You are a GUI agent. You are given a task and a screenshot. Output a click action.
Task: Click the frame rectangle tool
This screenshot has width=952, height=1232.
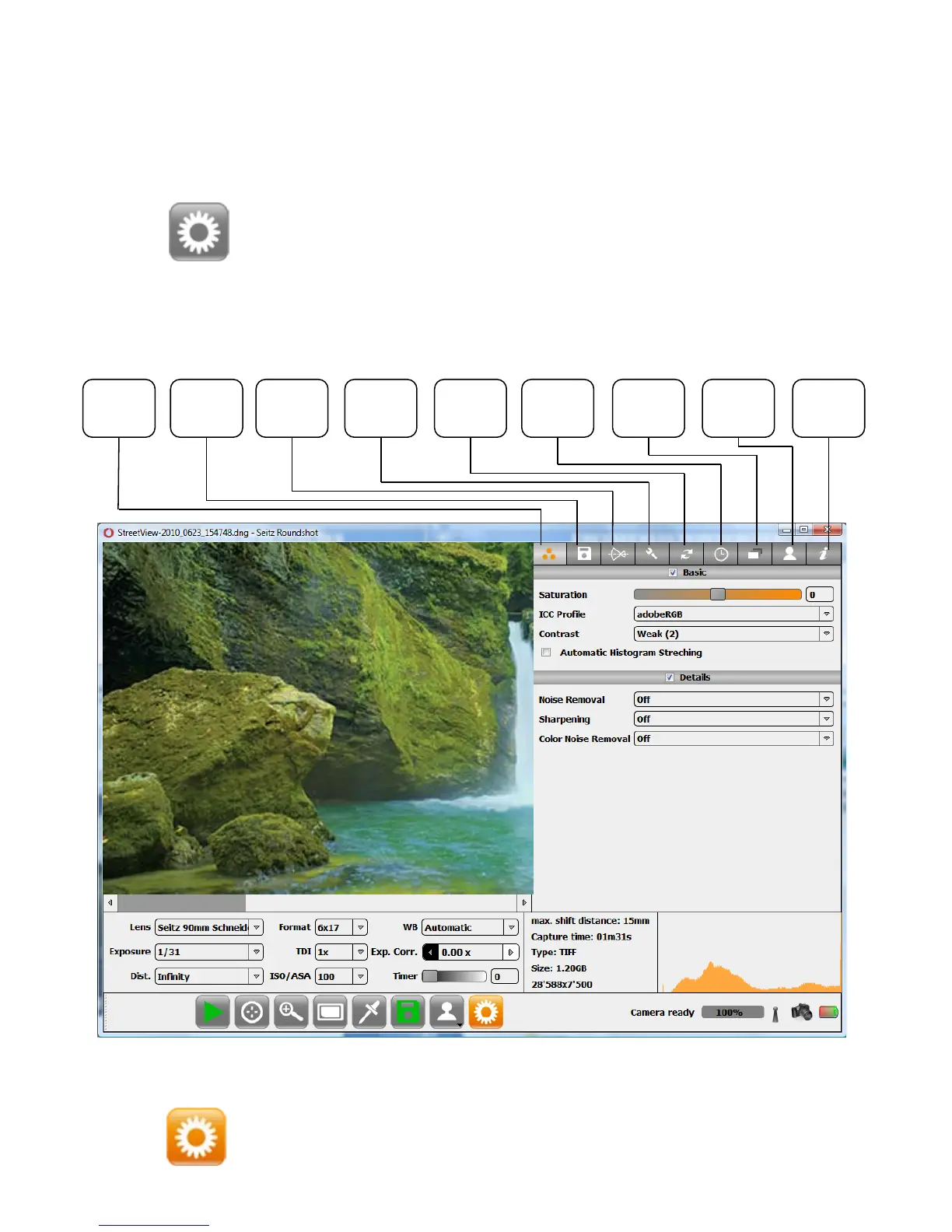[330, 1012]
